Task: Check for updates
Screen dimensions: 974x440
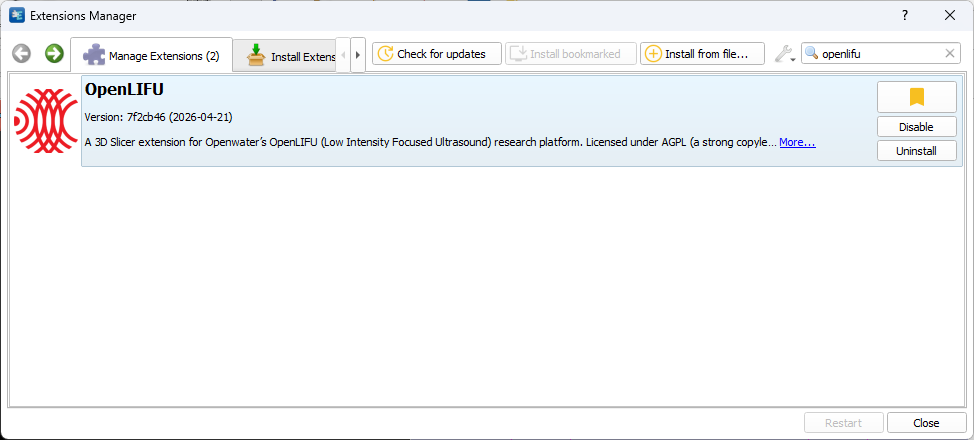Action: (x=437, y=54)
